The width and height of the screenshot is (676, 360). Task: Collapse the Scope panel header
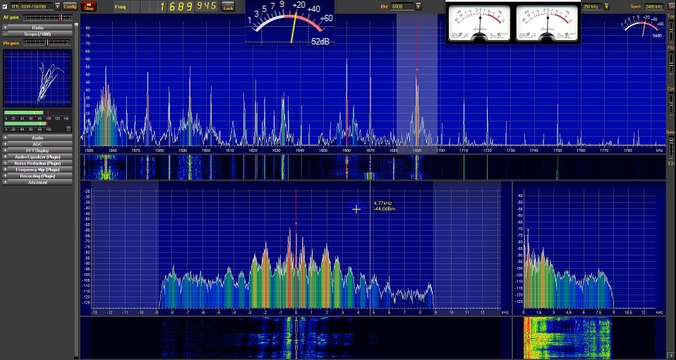coord(38,34)
